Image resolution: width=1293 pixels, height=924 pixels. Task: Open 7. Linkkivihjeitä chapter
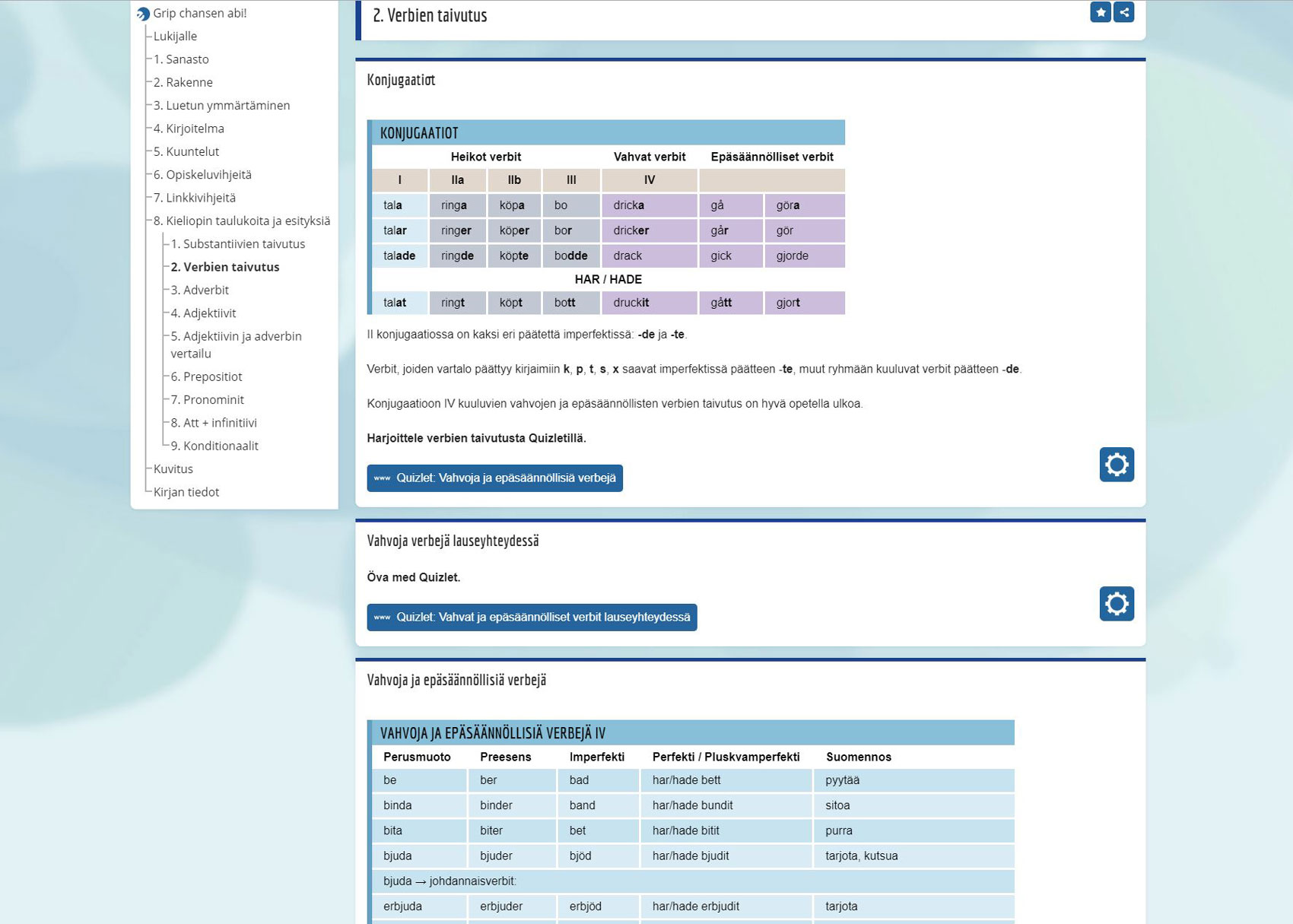click(195, 198)
